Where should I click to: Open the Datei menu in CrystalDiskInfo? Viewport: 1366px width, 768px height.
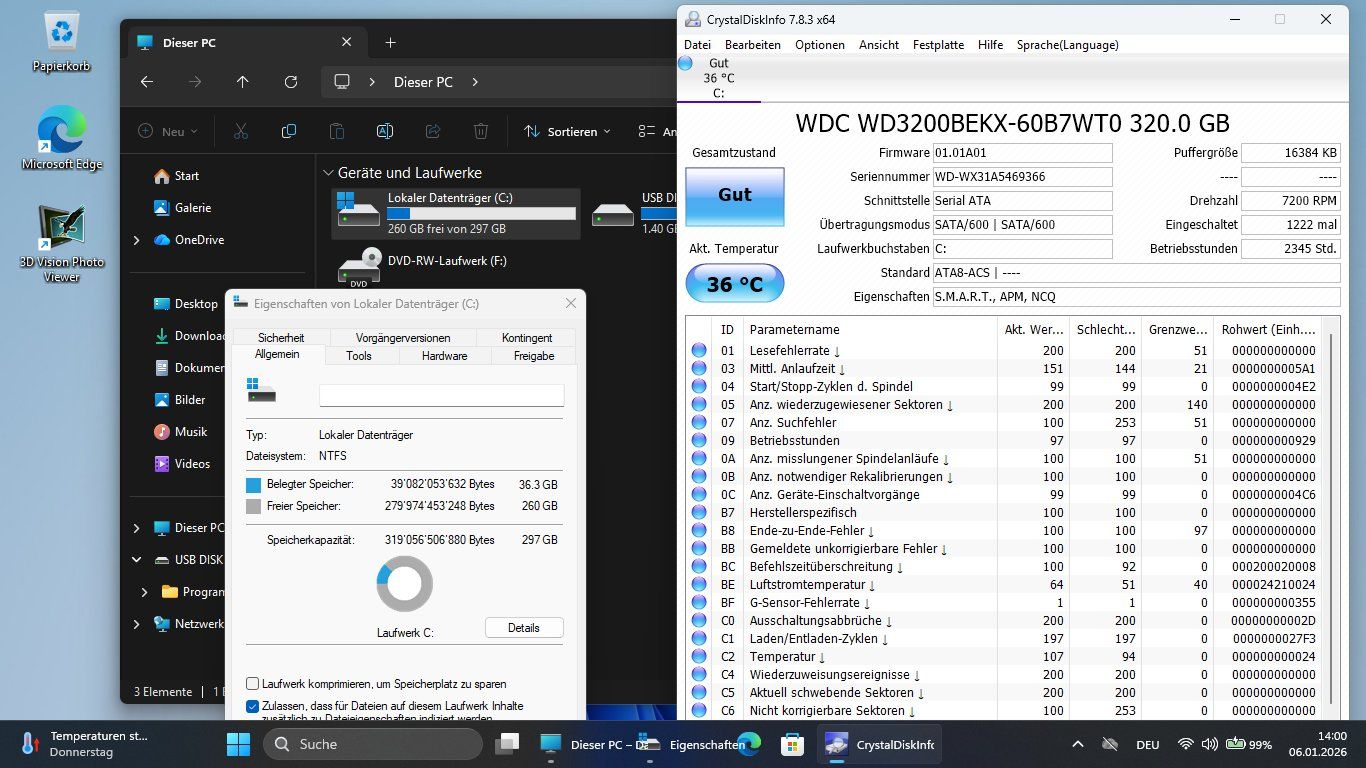(697, 45)
